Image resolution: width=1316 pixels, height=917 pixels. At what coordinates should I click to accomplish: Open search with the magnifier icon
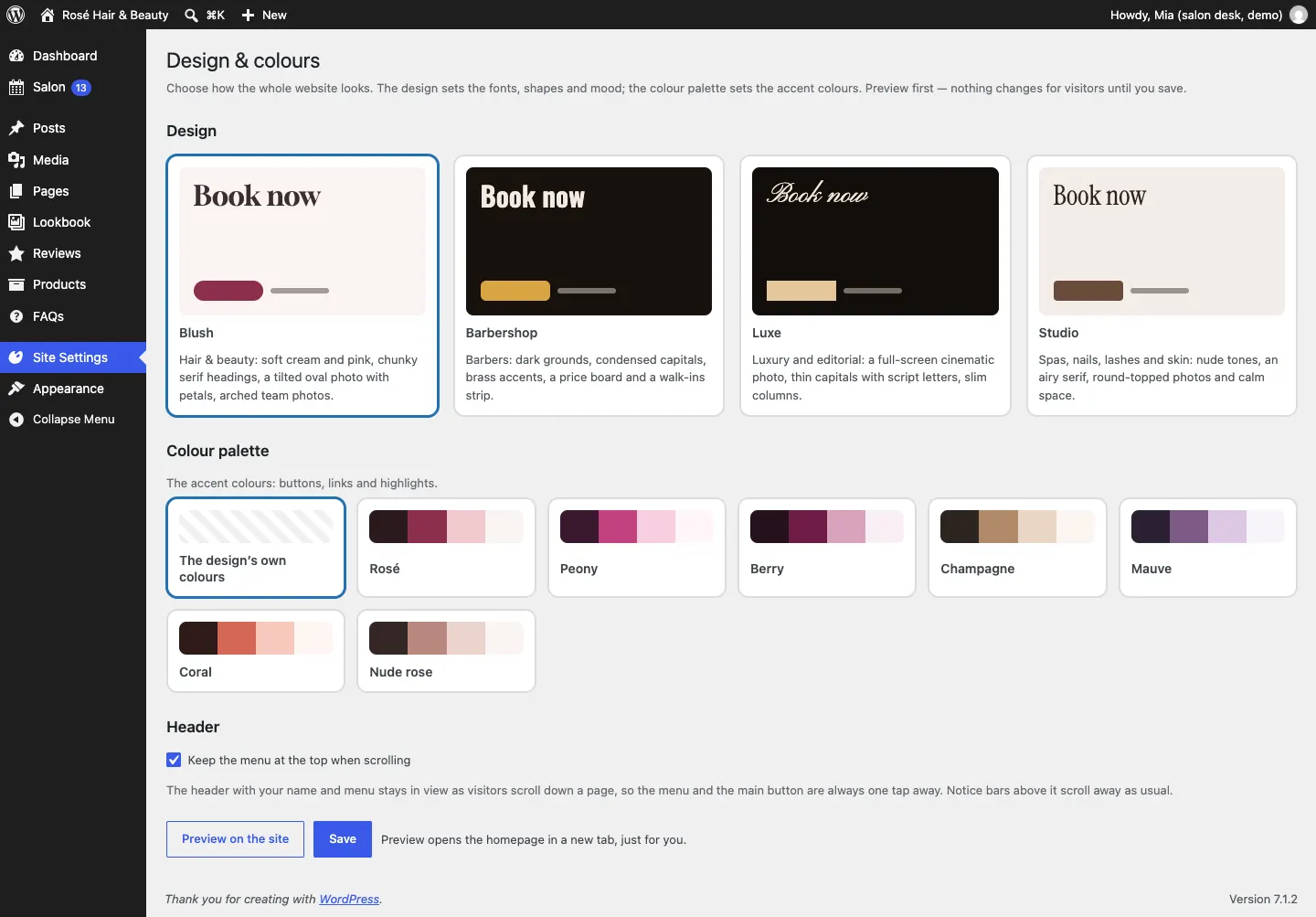pyautogui.click(x=191, y=15)
